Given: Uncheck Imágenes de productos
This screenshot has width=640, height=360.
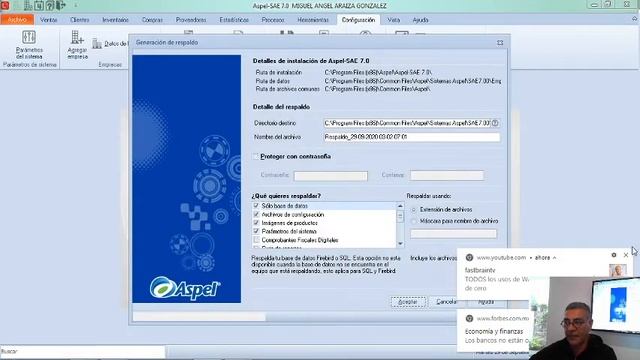Looking at the screenshot, I should 256,223.
